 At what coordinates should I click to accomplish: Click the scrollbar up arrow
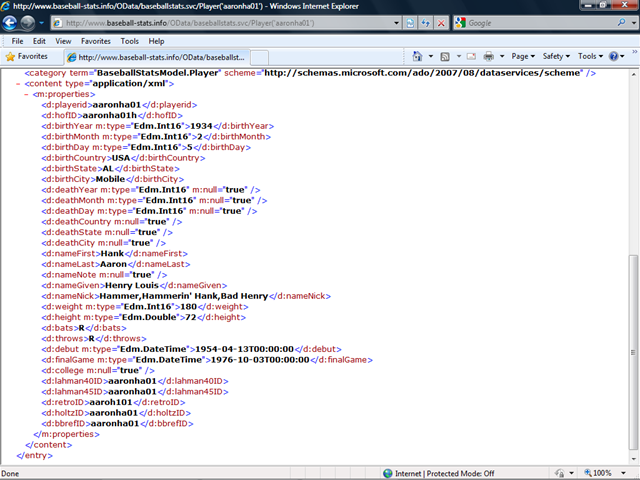pyautogui.click(x=633, y=75)
